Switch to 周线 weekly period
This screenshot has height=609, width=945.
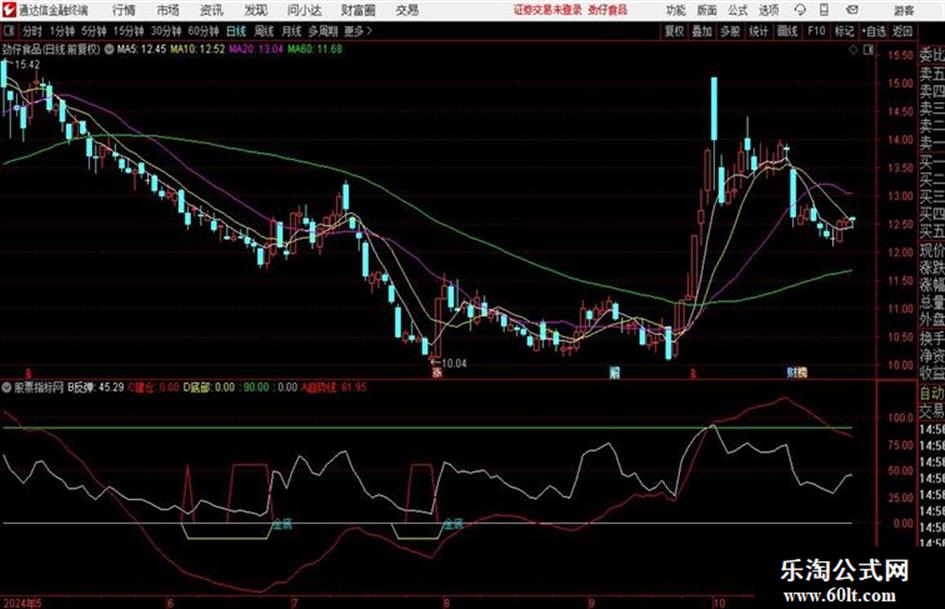pos(264,31)
